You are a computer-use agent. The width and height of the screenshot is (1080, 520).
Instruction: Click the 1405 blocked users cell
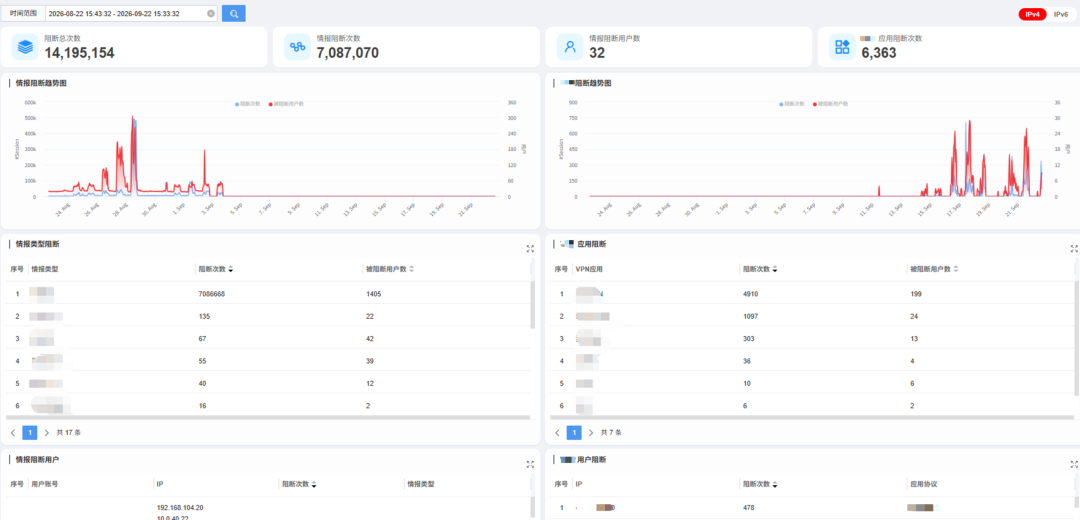[x=374, y=294]
